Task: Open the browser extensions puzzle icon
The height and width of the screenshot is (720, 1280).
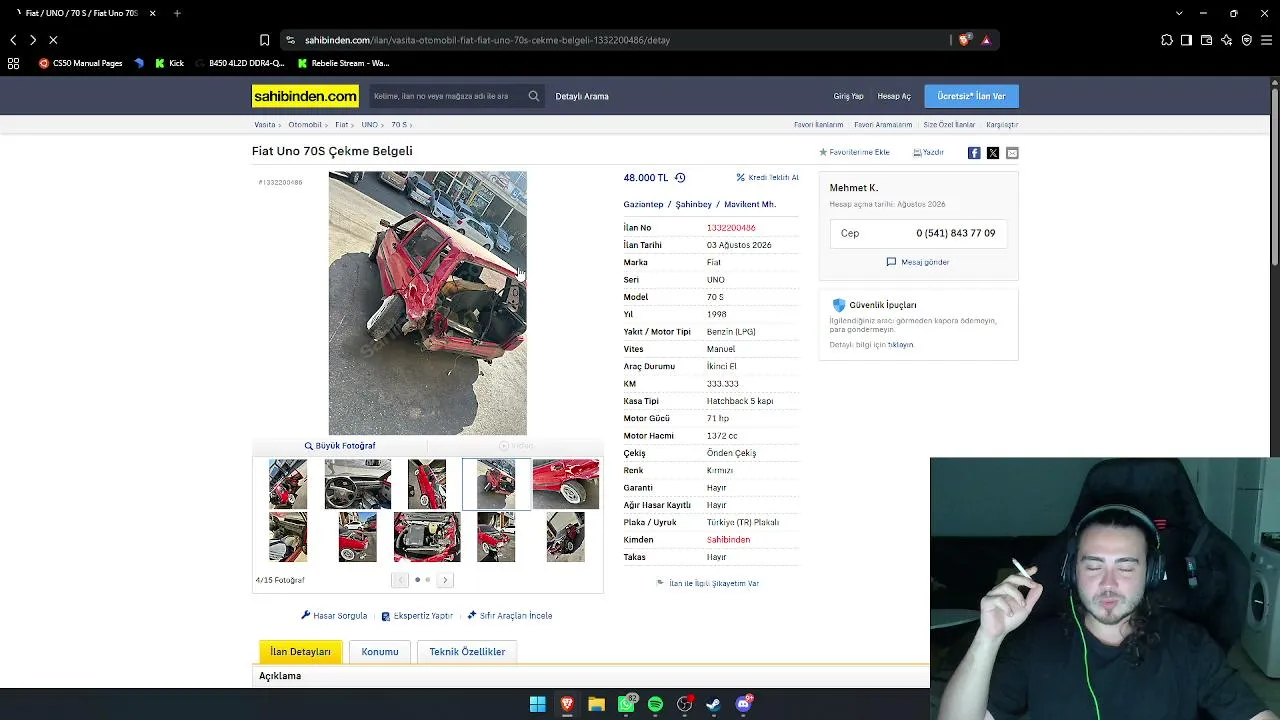Action: tap(1167, 40)
